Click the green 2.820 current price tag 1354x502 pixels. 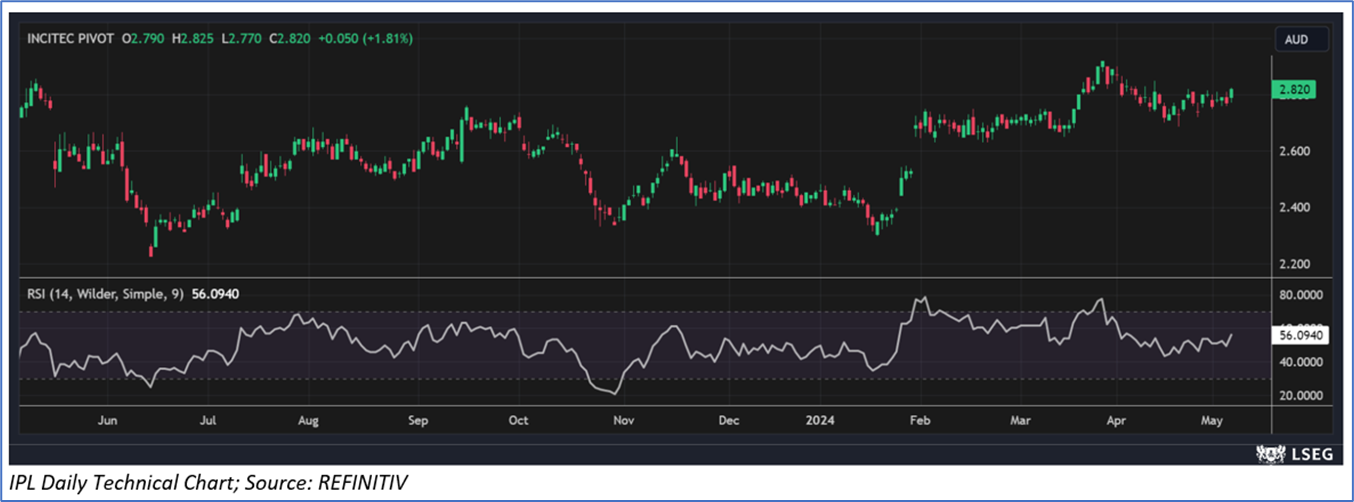[1293, 90]
